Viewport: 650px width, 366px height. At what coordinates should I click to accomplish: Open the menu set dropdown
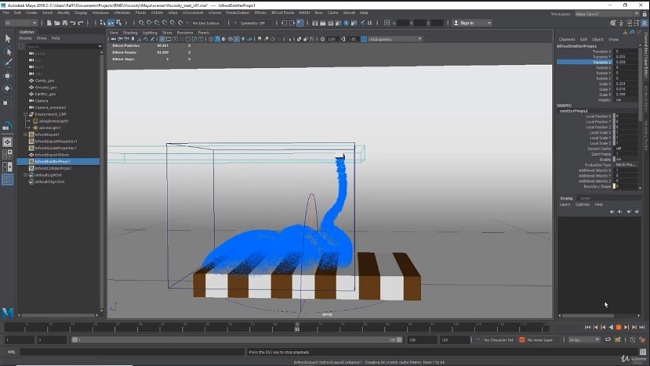point(20,23)
